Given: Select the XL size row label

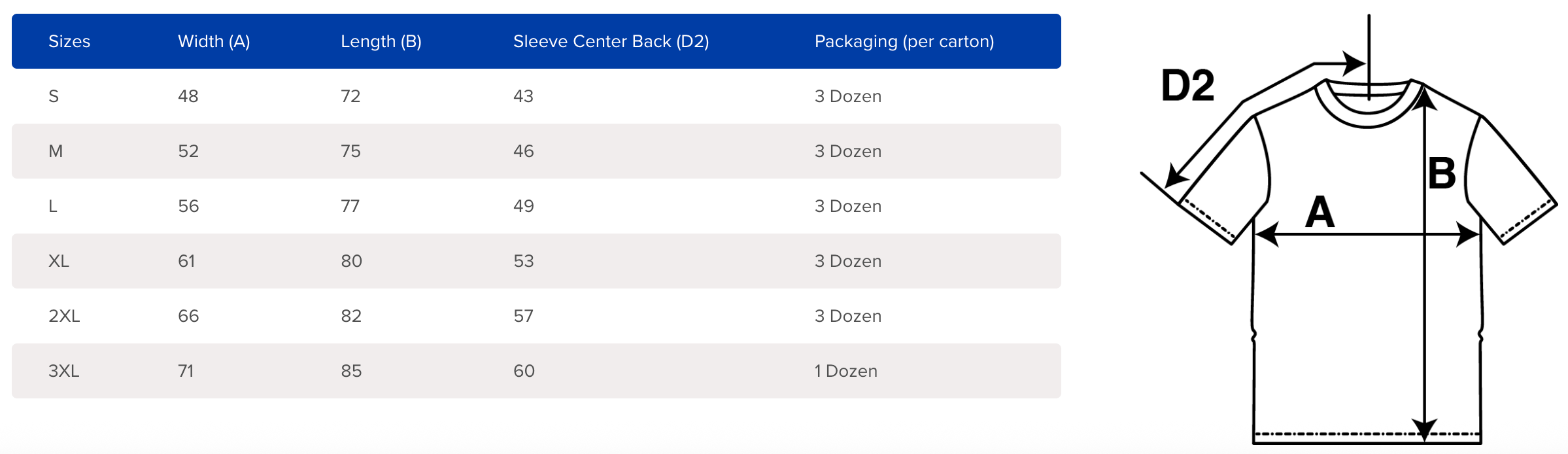Looking at the screenshot, I should pyautogui.click(x=59, y=261).
